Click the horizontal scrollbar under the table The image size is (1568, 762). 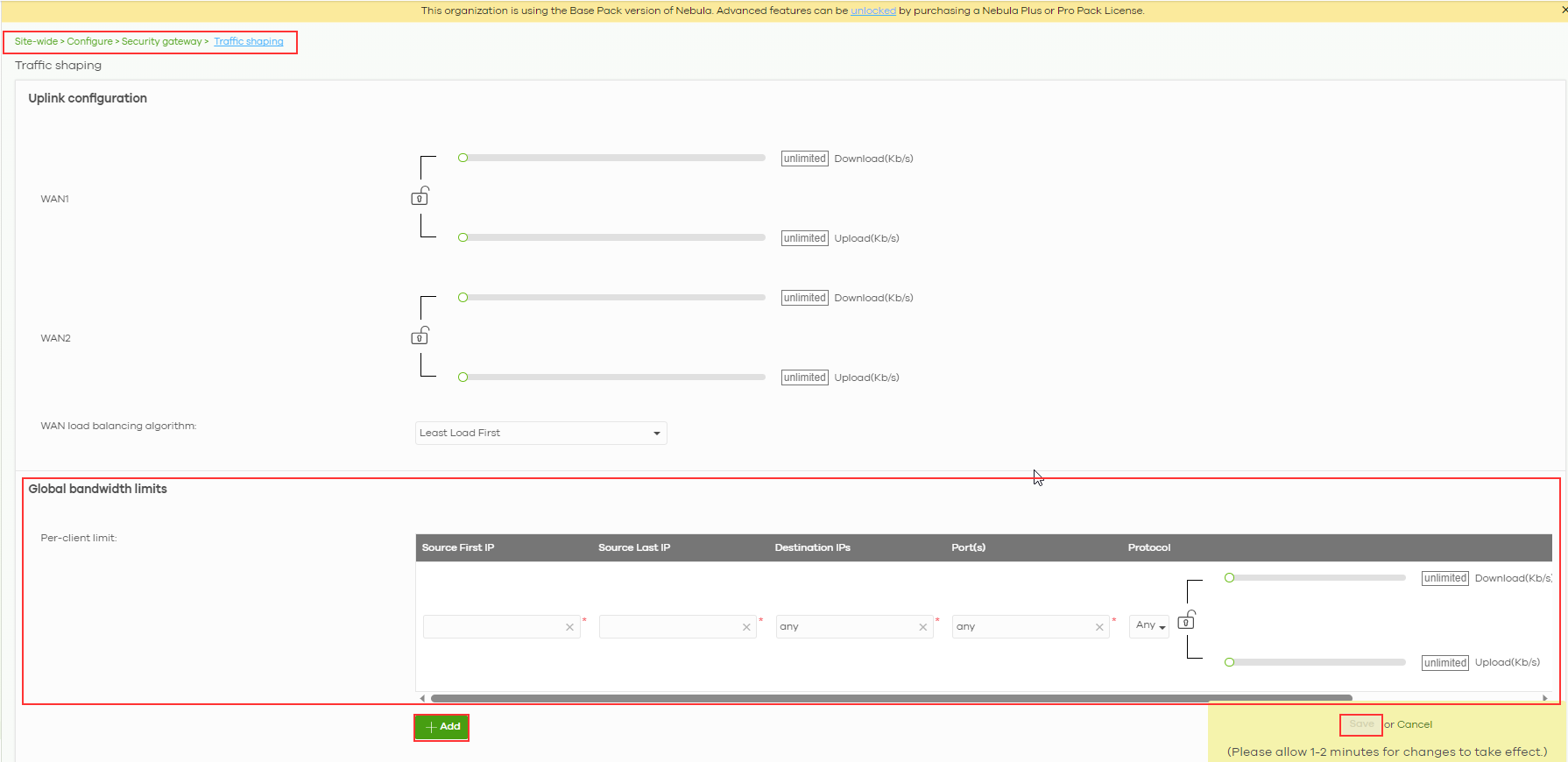[x=891, y=698]
